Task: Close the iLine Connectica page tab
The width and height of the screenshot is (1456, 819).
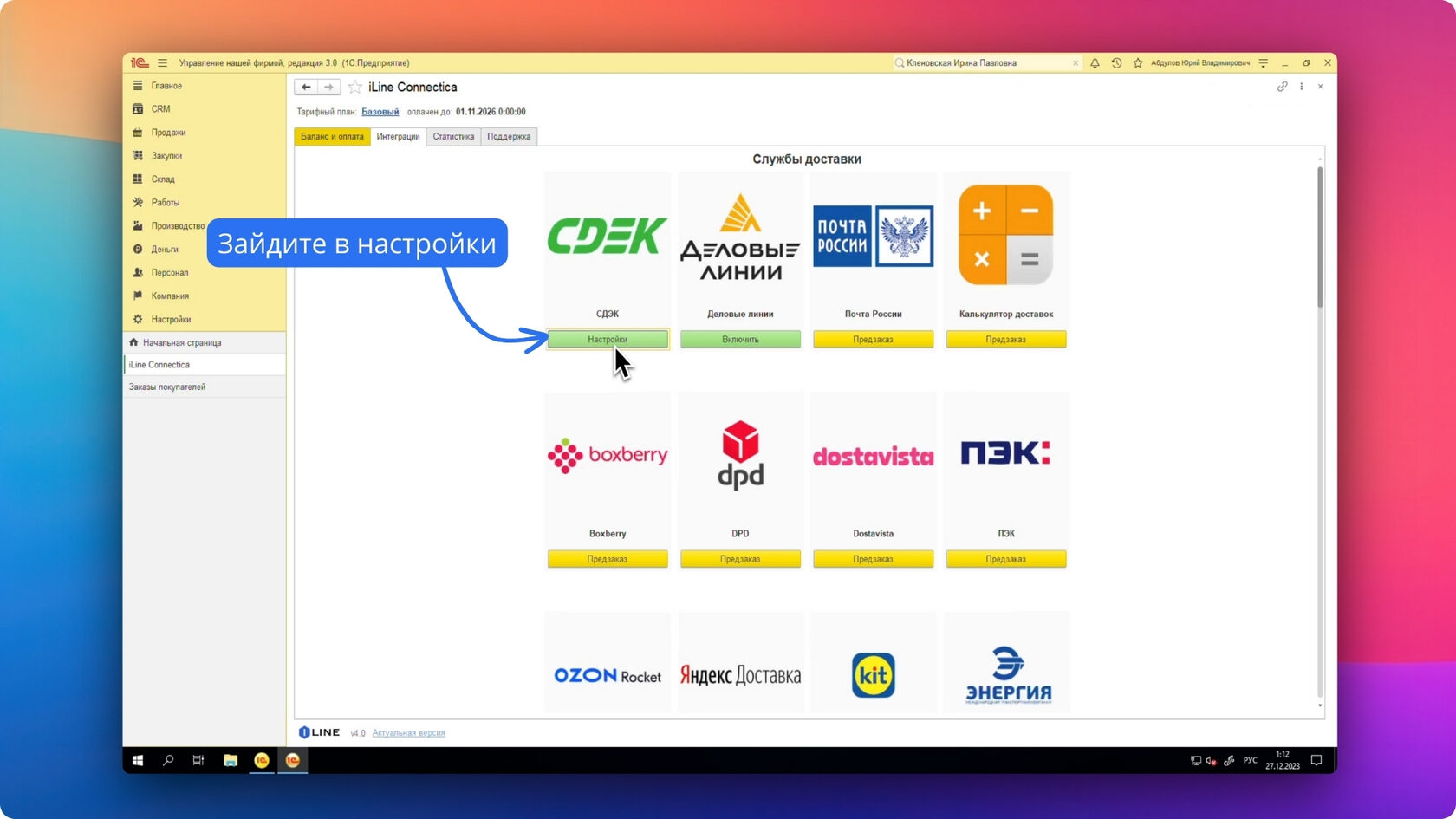Action: [x=1321, y=87]
